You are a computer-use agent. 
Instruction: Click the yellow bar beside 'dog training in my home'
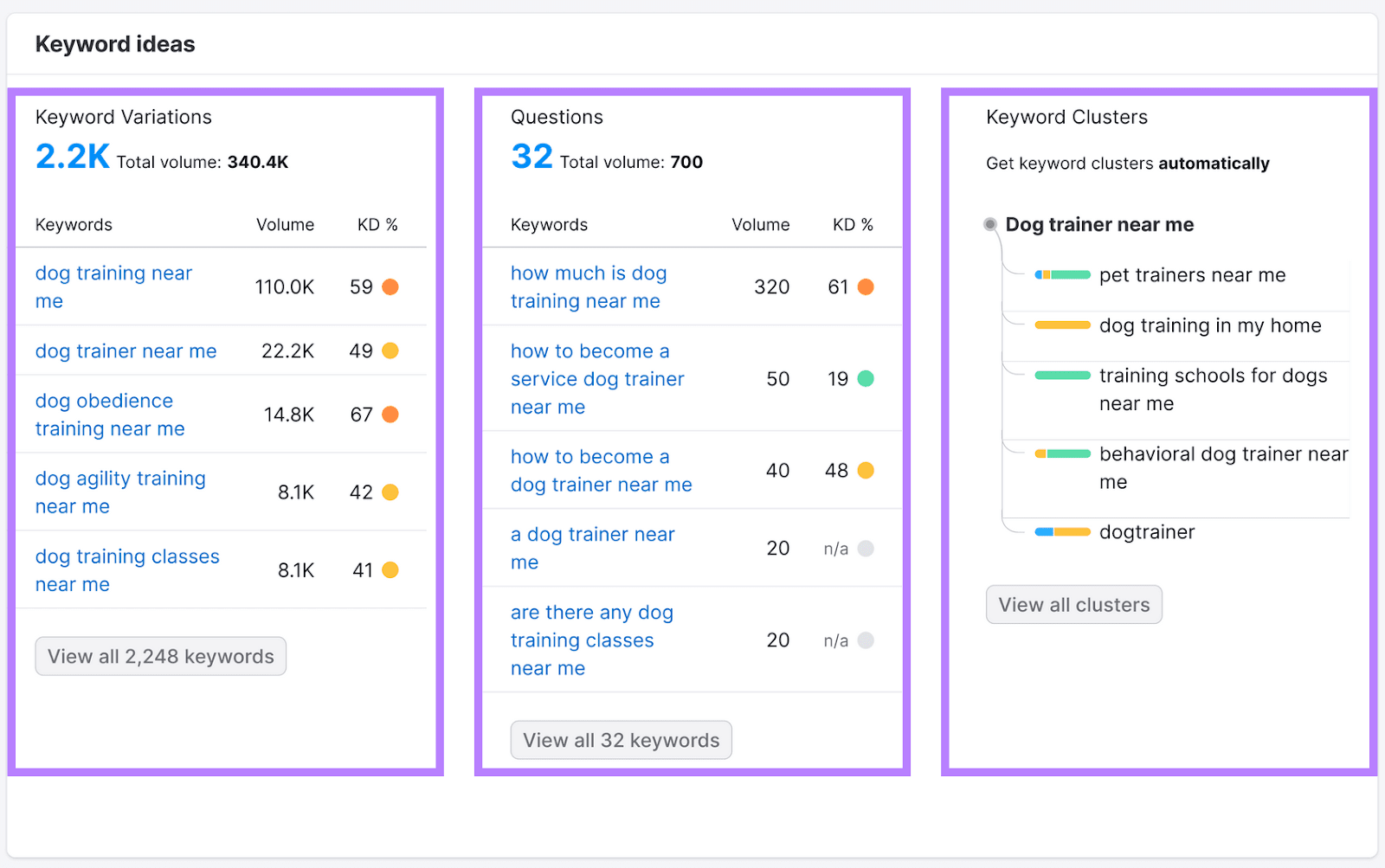point(1063,325)
